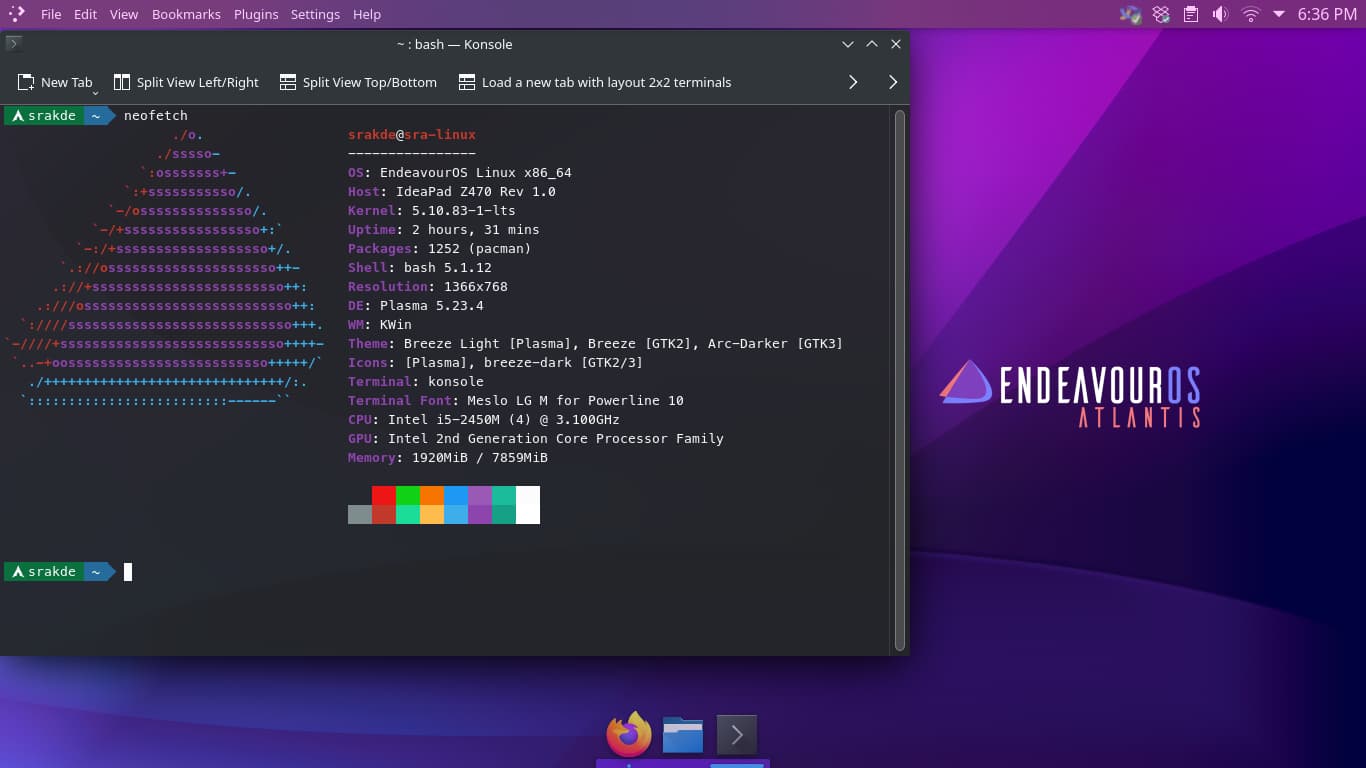This screenshot has width=1366, height=768.
Task: Click the Konsole vertical scrollbar
Action: [899, 380]
